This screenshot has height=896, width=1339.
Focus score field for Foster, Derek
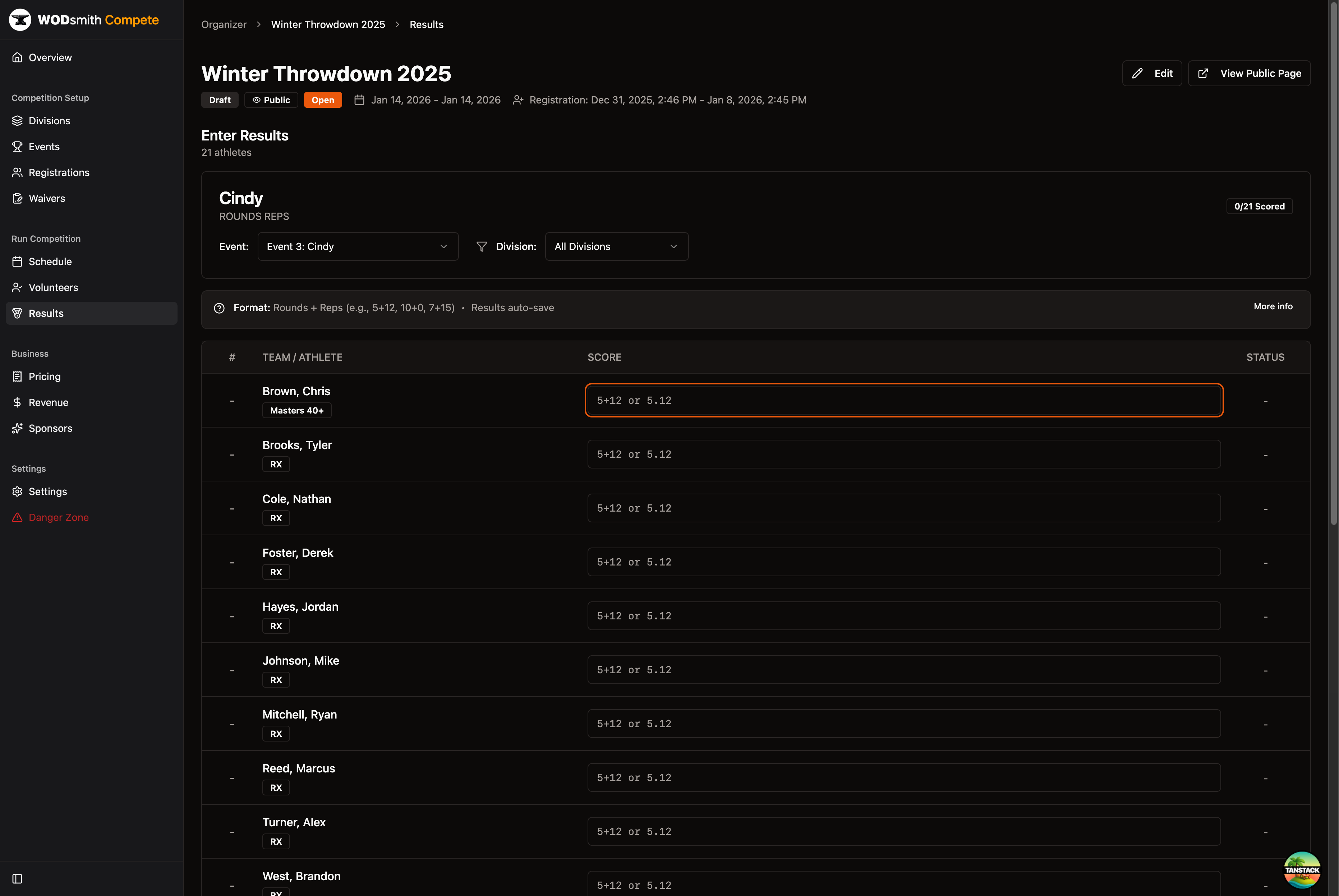903,562
